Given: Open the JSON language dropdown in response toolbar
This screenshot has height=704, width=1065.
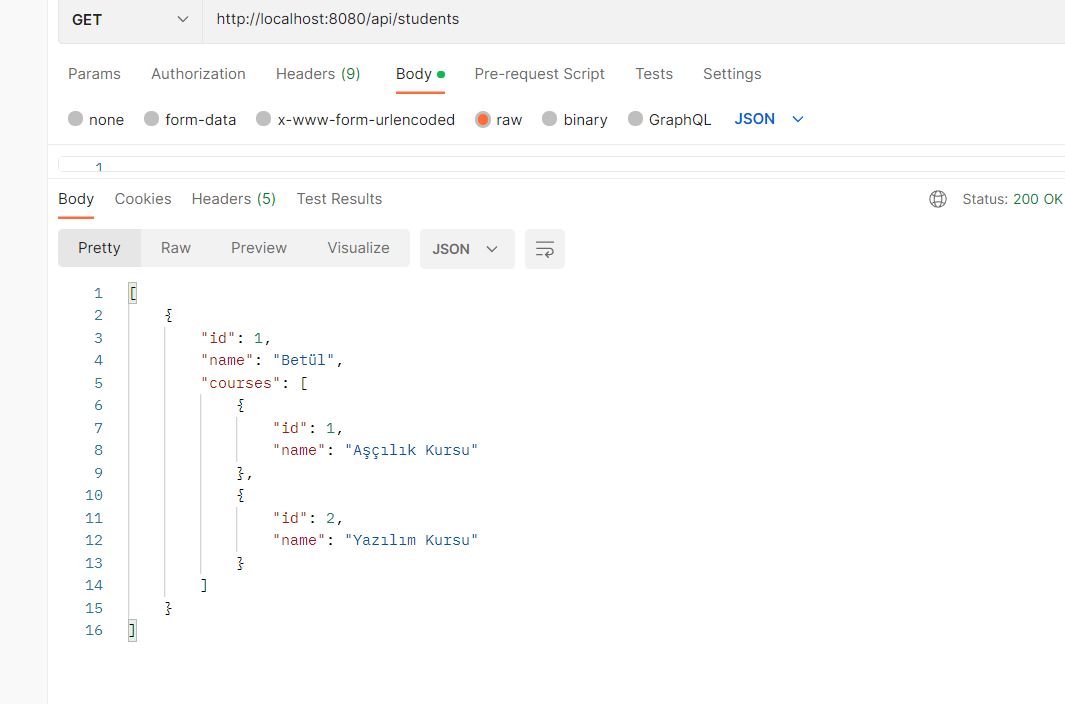Looking at the screenshot, I should coord(466,248).
